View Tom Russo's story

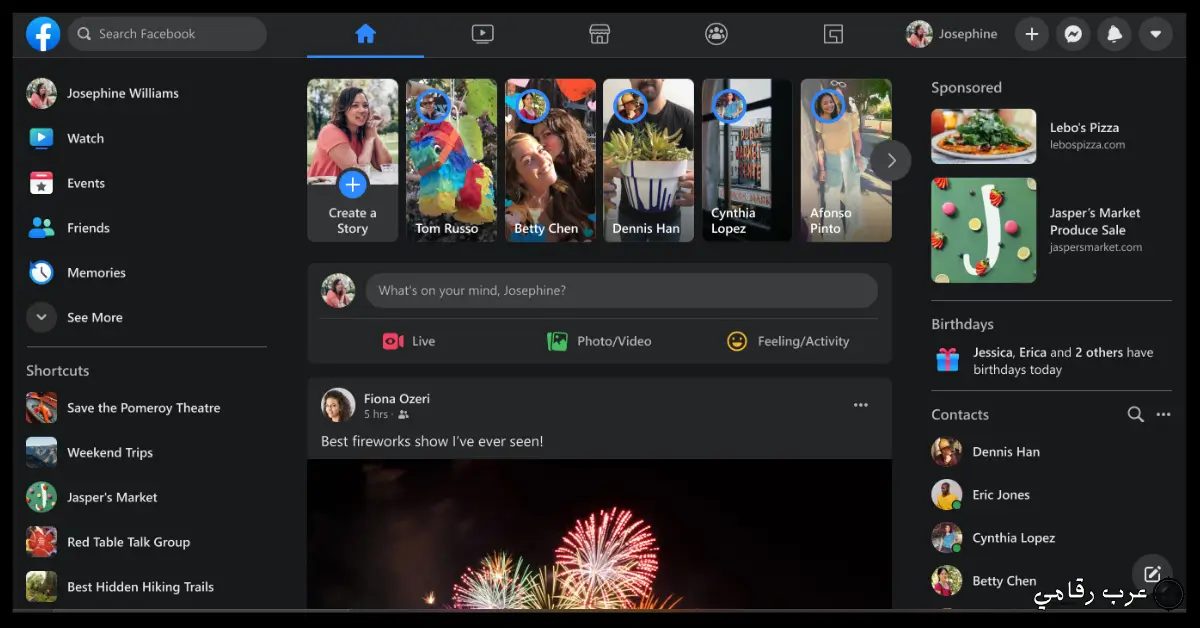(451, 160)
